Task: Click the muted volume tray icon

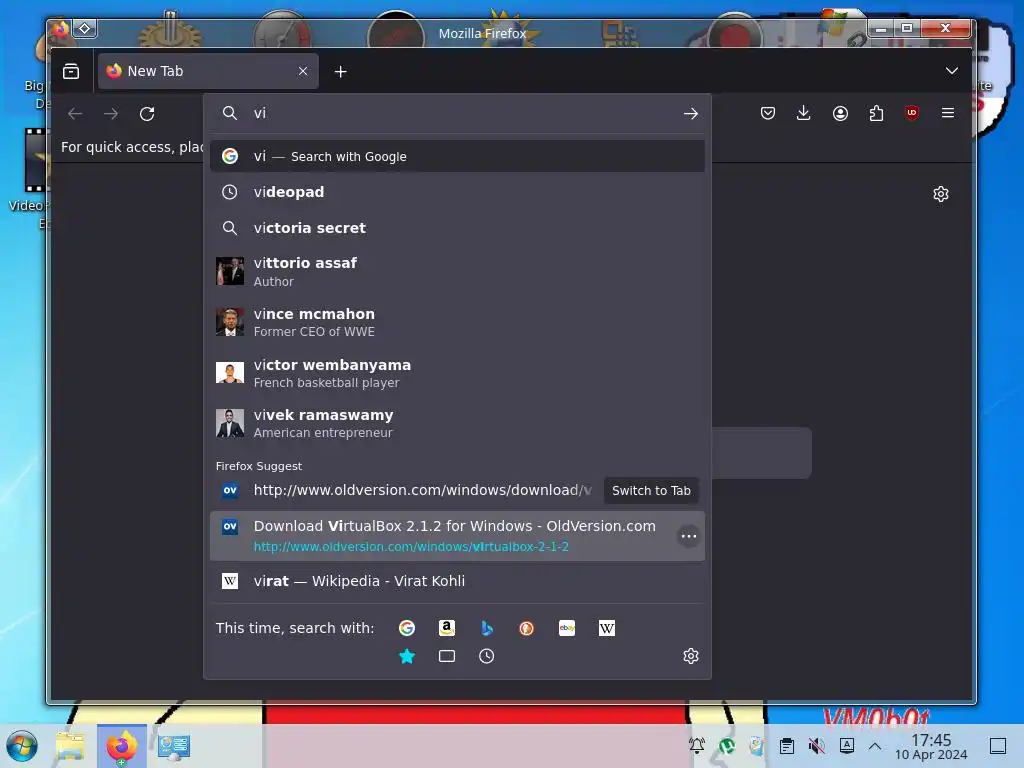Action: pos(816,746)
